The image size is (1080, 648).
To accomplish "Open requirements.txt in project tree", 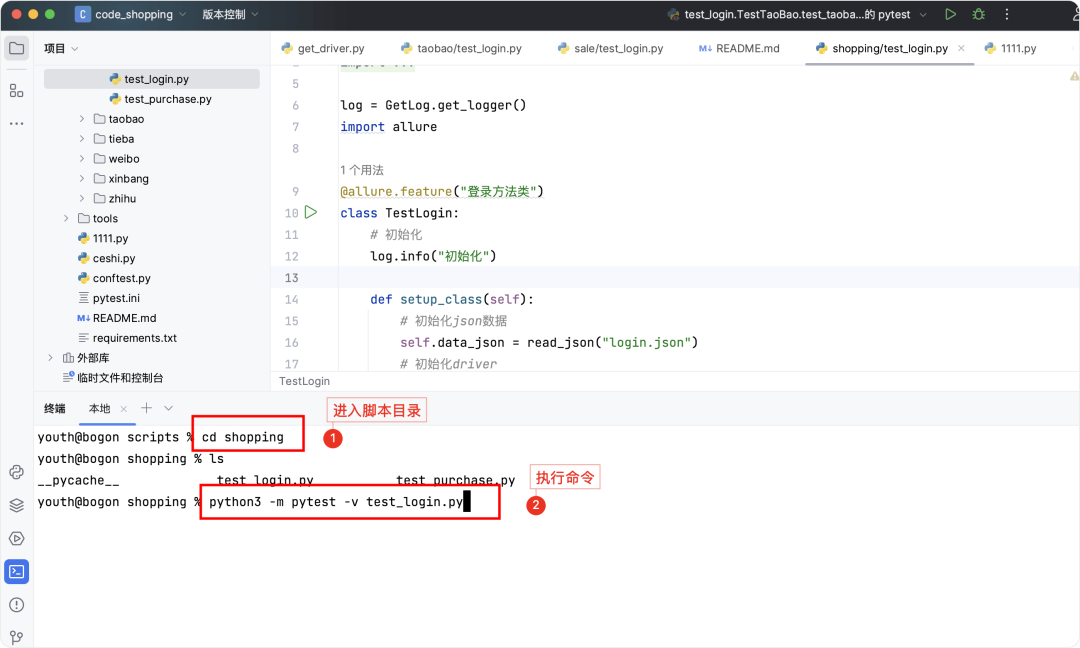I will tap(127, 338).
